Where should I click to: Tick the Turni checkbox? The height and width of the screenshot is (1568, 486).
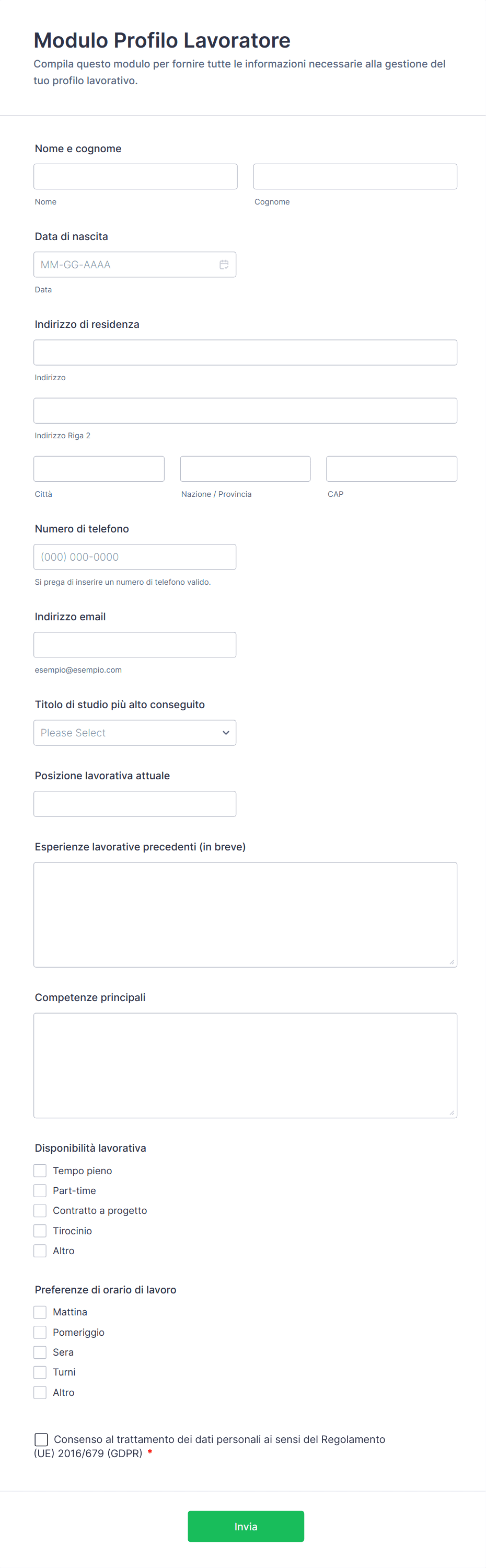40,1372
